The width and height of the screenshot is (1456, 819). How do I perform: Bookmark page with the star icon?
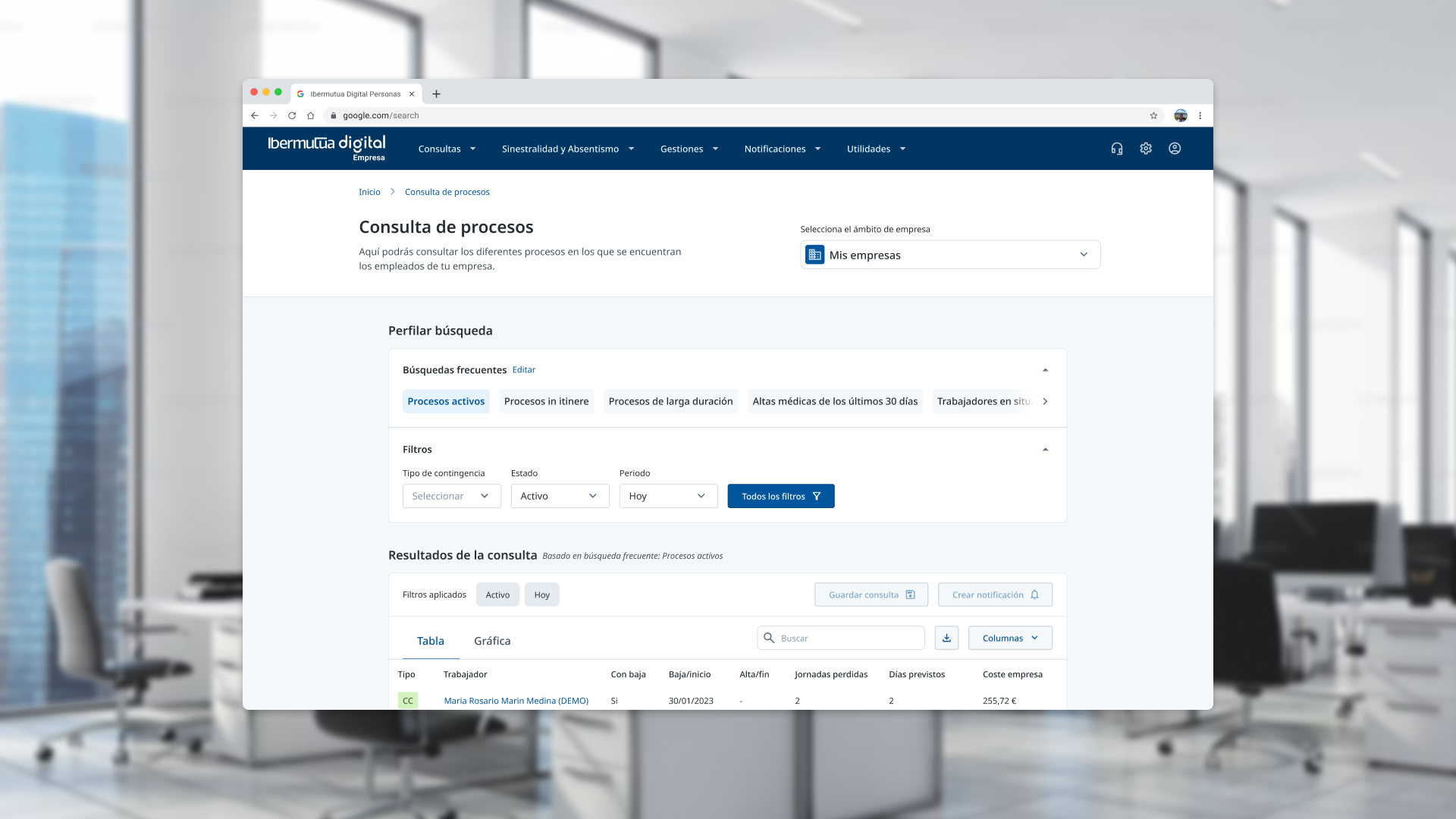point(1153,115)
